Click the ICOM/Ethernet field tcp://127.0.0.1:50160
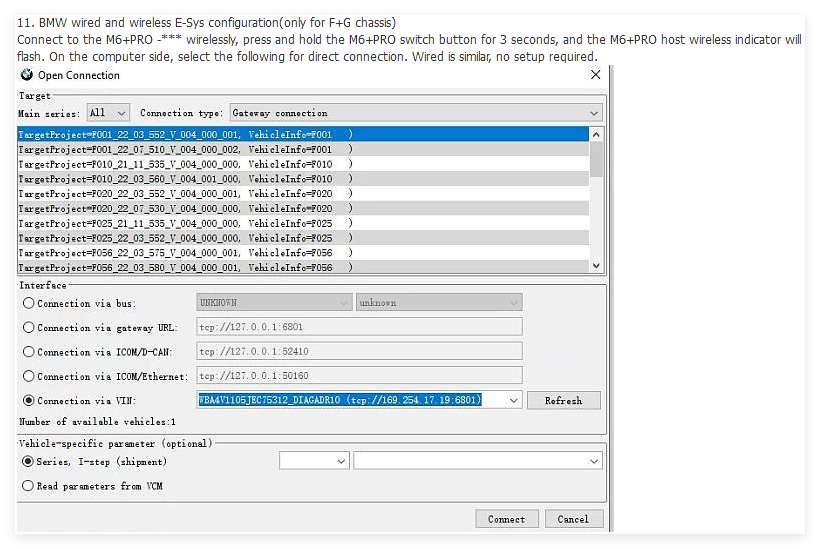820x549 pixels. pyautogui.click(x=359, y=375)
